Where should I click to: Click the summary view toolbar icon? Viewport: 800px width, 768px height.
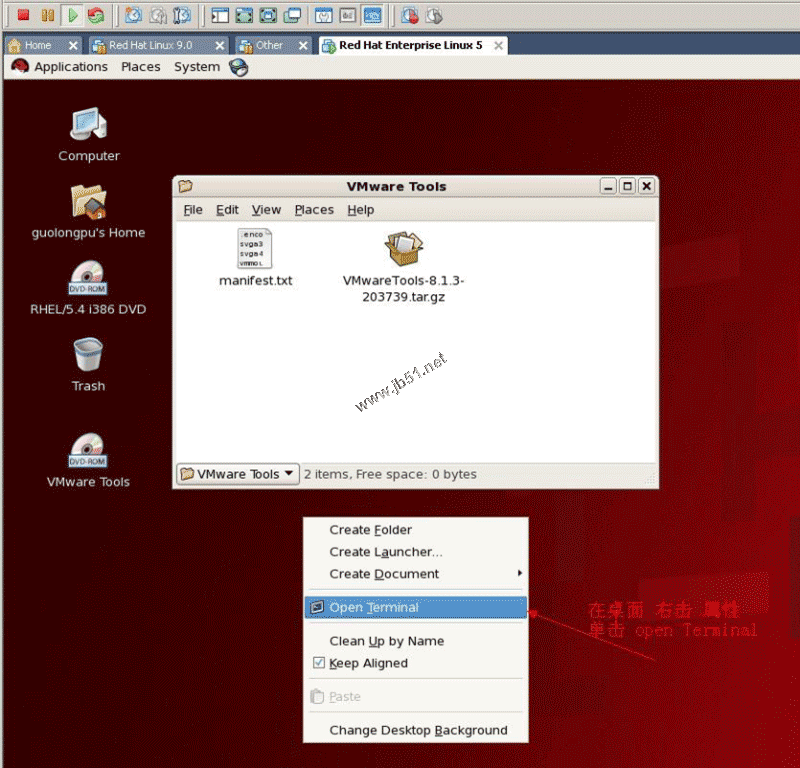click(323, 16)
